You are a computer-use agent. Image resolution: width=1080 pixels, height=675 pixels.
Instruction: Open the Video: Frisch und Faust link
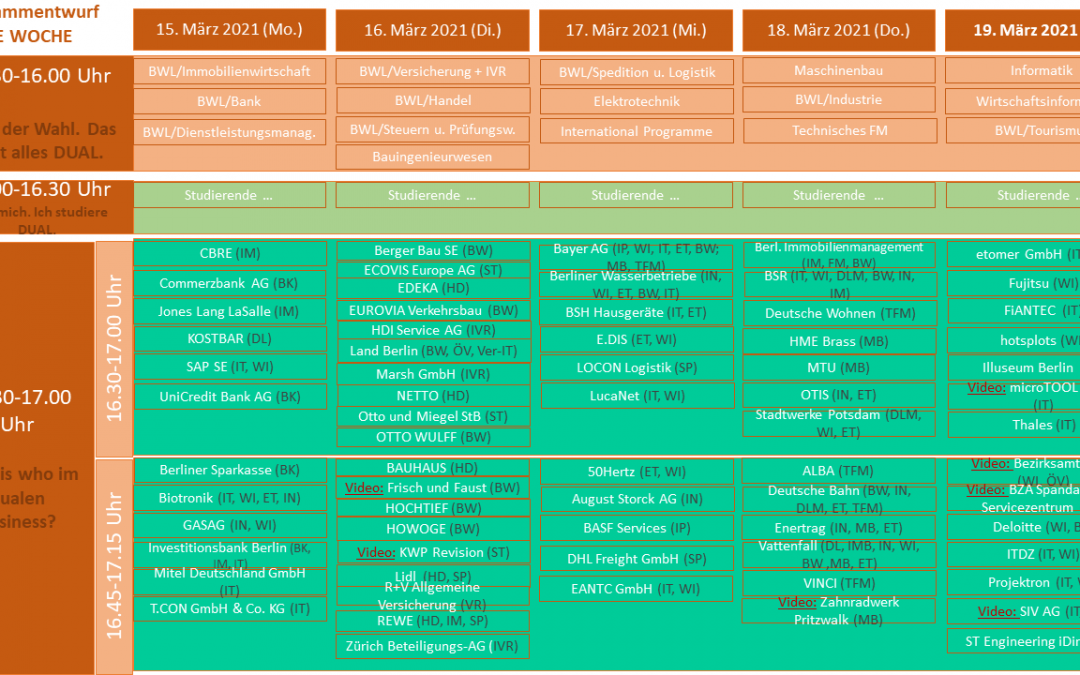[432, 488]
